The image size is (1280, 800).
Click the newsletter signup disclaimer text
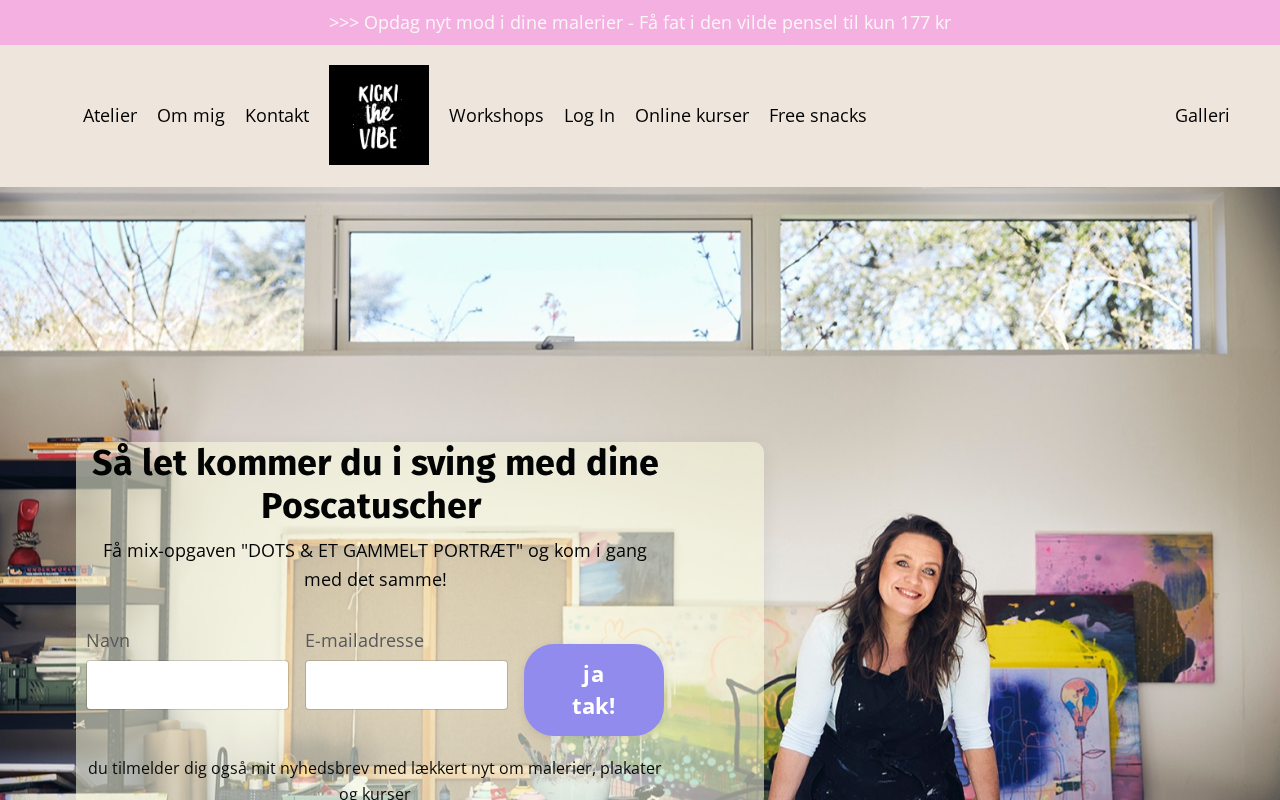[x=375, y=781]
